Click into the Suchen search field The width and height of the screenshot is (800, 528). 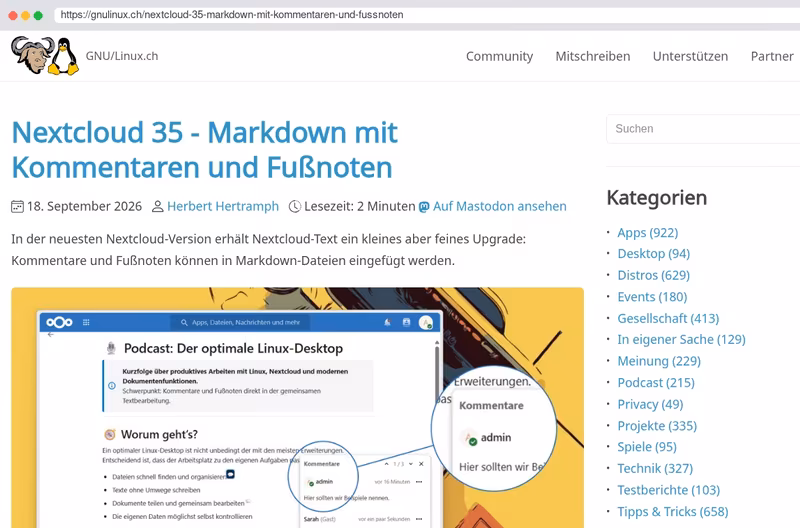703,129
